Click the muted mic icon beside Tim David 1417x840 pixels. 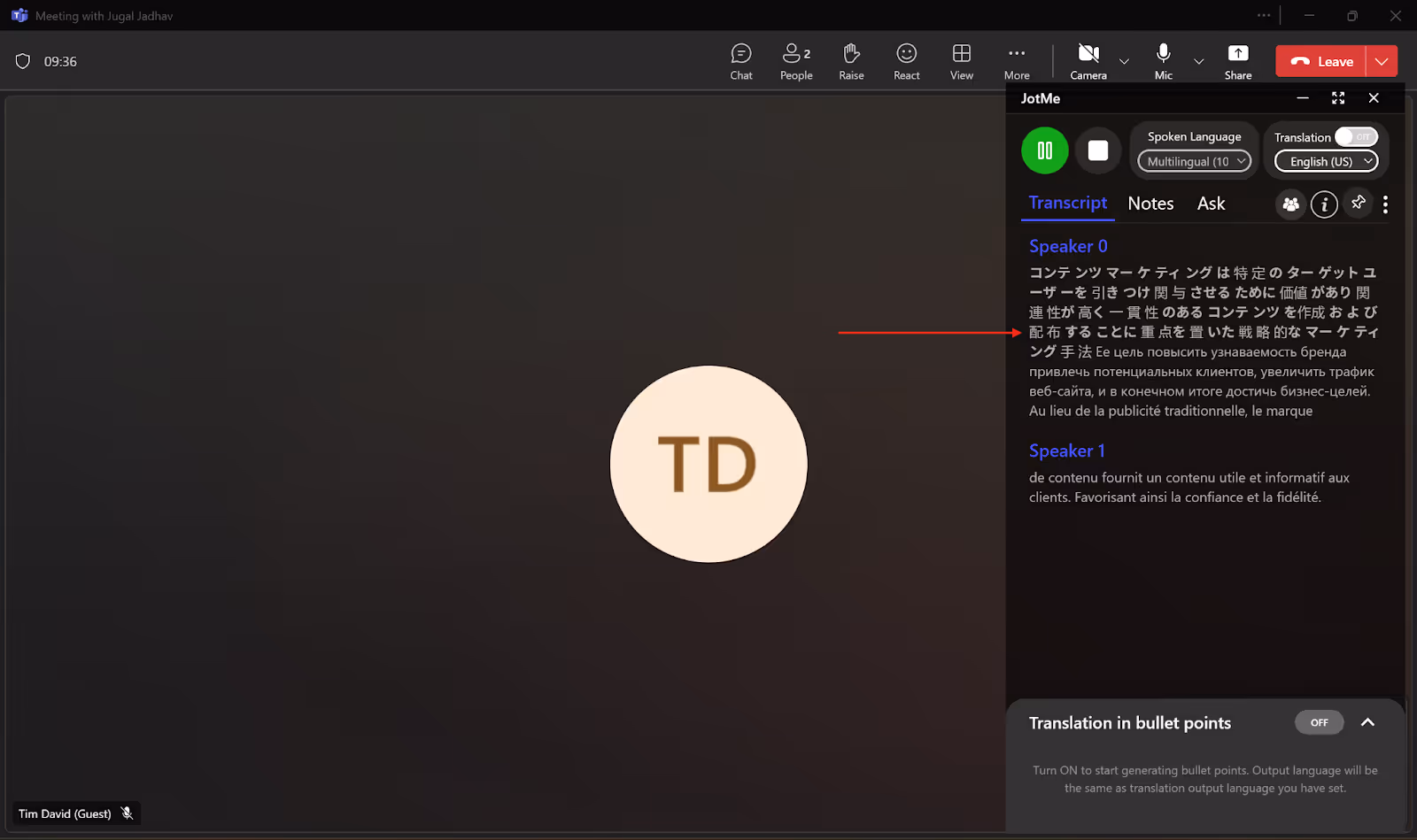pyautogui.click(x=128, y=813)
